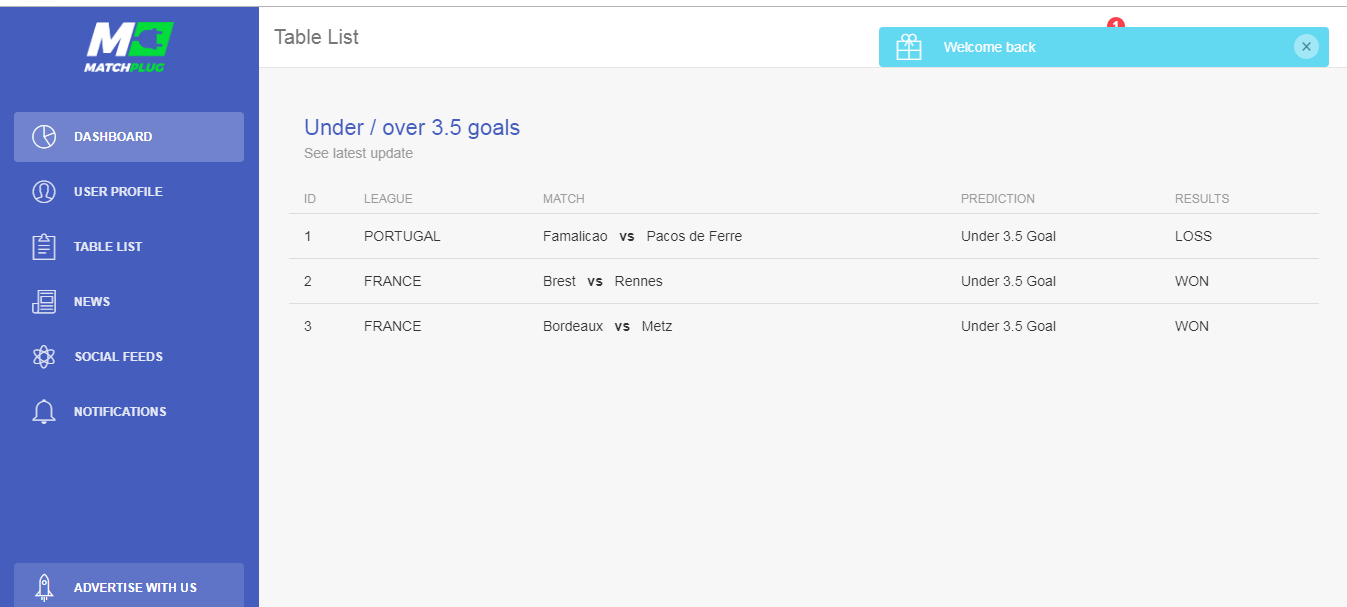
Task: Click WON result for Bordeaux match
Action: coord(1192,326)
